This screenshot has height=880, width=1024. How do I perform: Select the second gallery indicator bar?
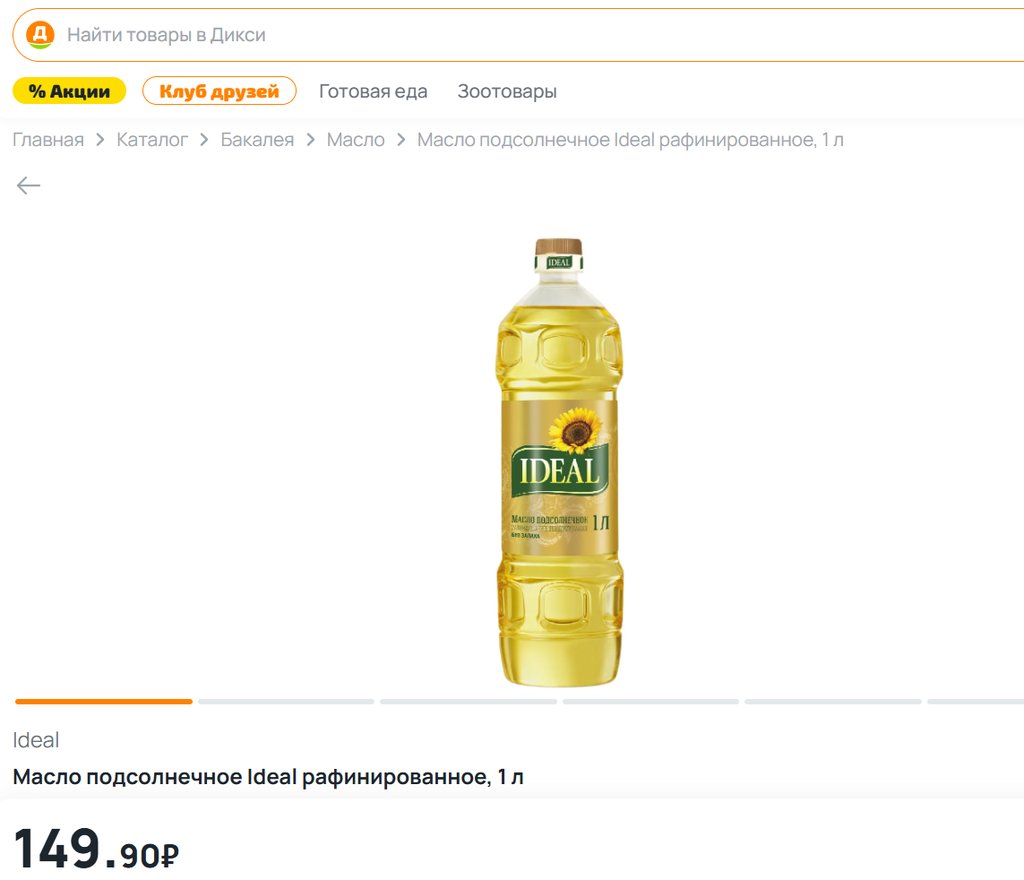(286, 702)
